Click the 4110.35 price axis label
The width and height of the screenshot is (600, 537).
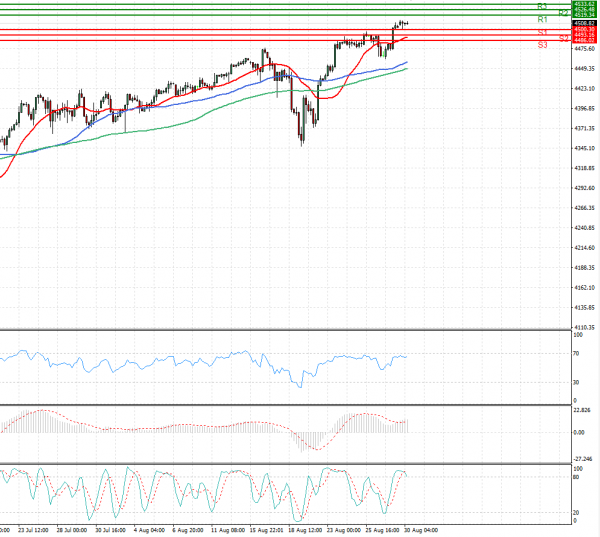[x=584, y=327]
